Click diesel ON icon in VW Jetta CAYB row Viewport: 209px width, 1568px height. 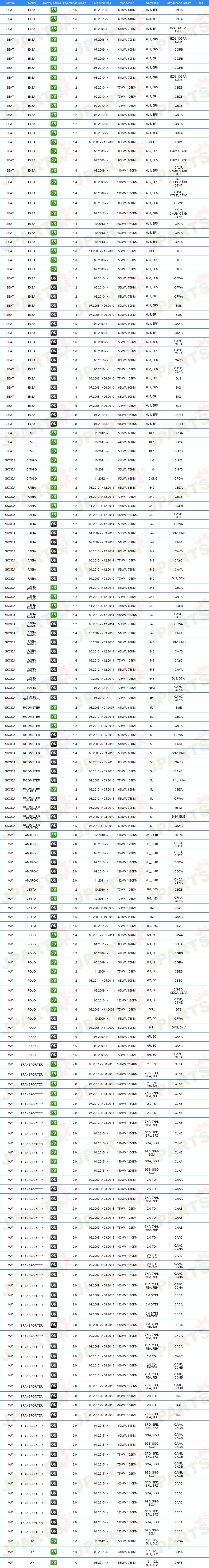tap(53, 917)
